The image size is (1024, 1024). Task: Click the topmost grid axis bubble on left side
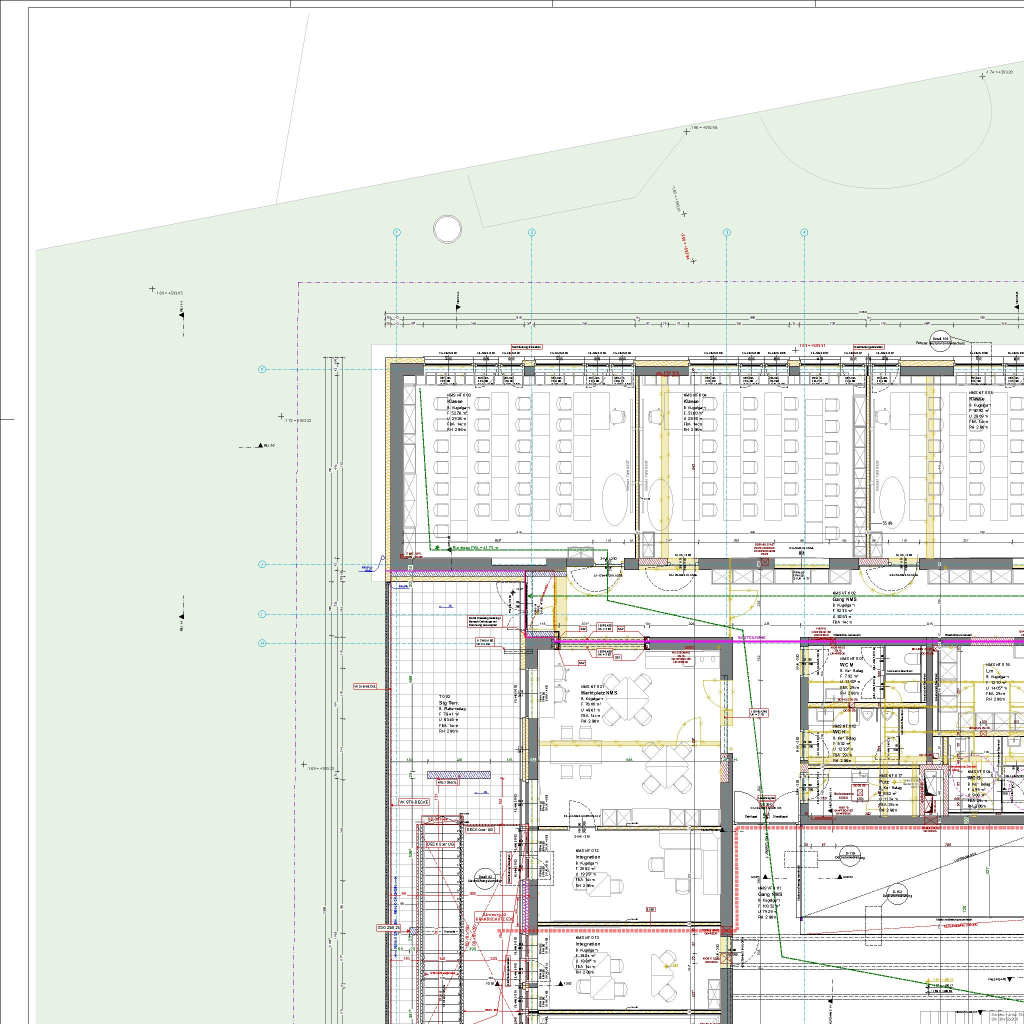(262, 370)
